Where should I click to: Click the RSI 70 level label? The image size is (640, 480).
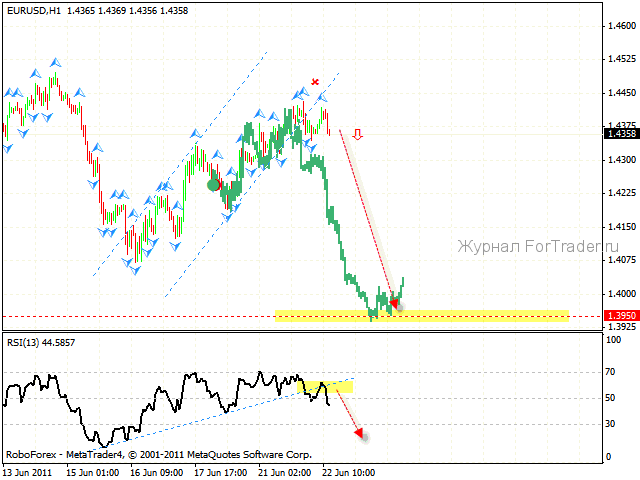coord(610,372)
